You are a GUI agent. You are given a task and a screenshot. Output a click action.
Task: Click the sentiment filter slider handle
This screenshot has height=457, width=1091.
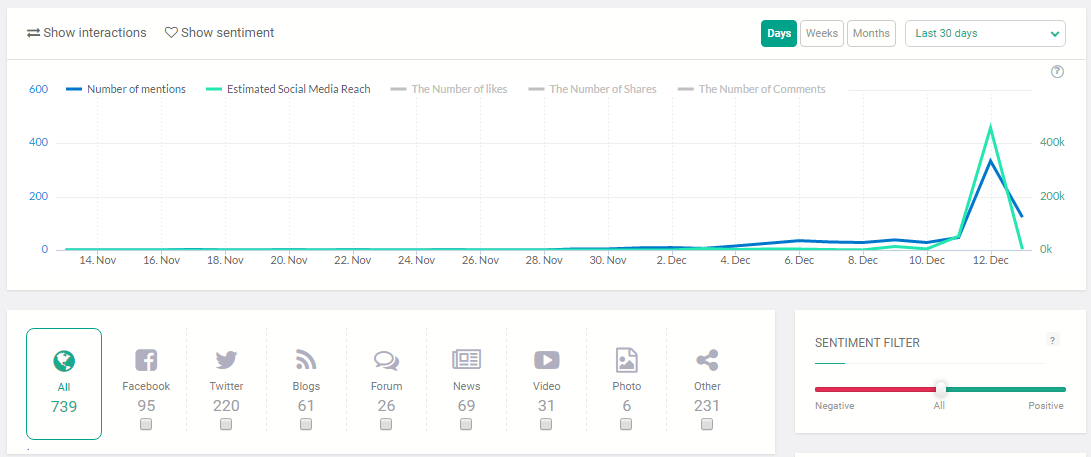coord(941,389)
